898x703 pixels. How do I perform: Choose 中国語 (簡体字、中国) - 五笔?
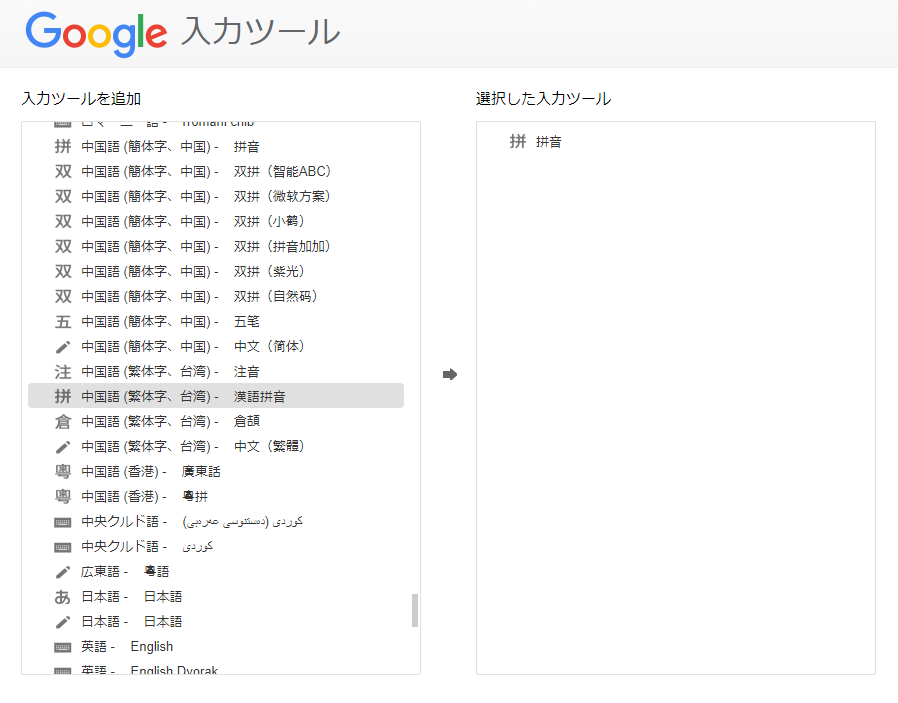170,322
